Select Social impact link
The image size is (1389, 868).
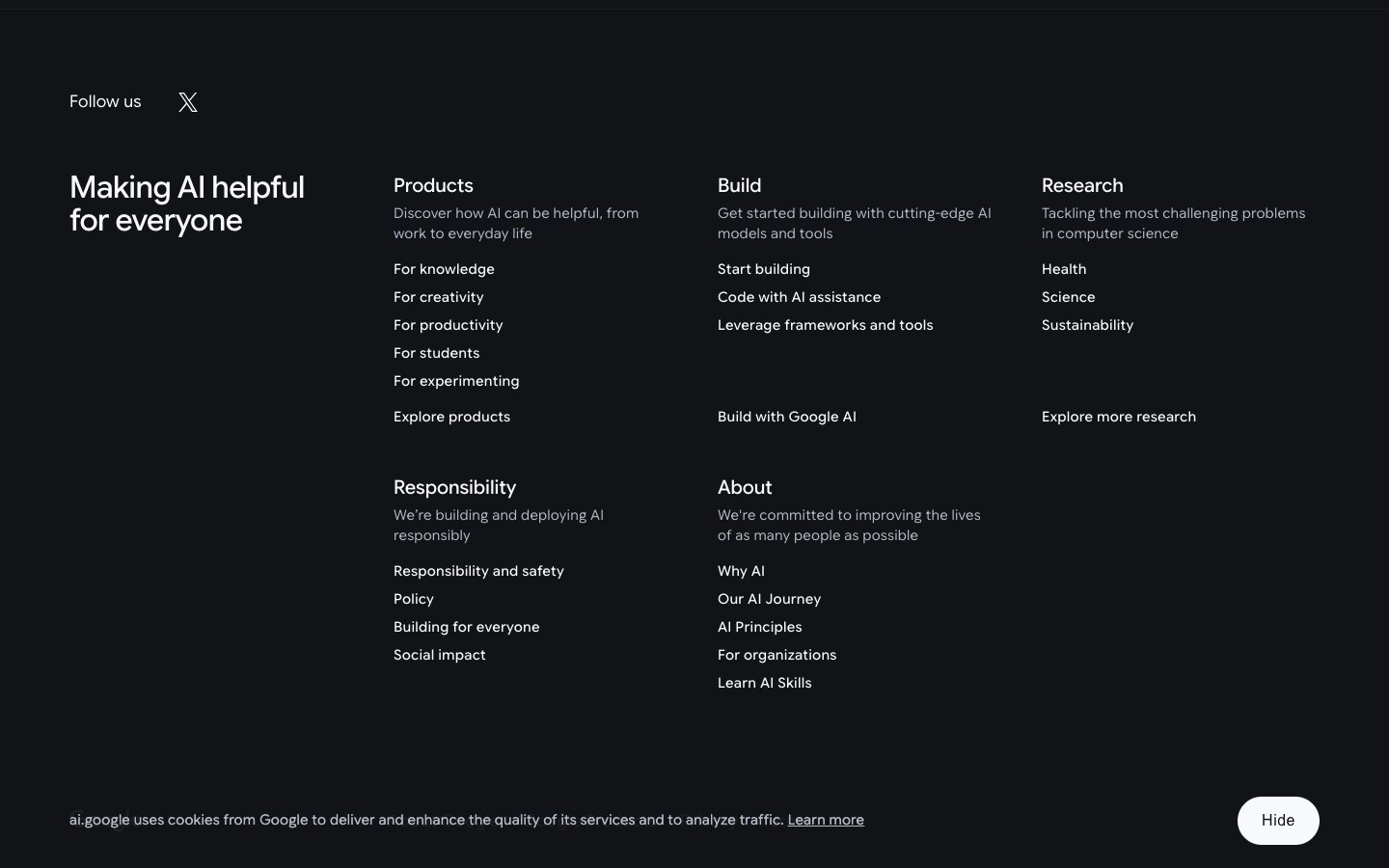click(x=440, y=655)
